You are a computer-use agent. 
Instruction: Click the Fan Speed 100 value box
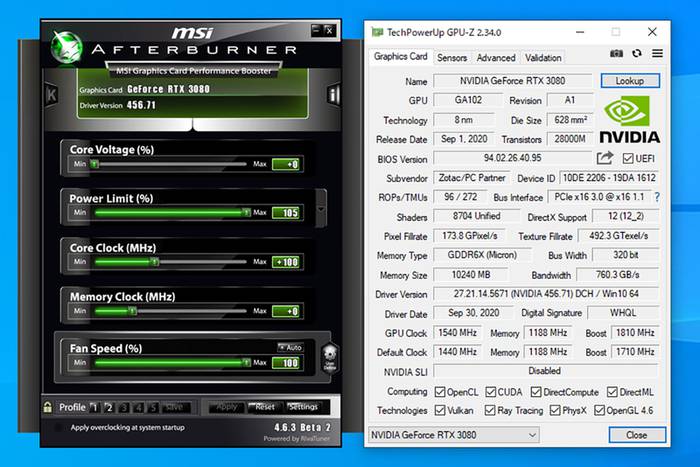(288, 363)
